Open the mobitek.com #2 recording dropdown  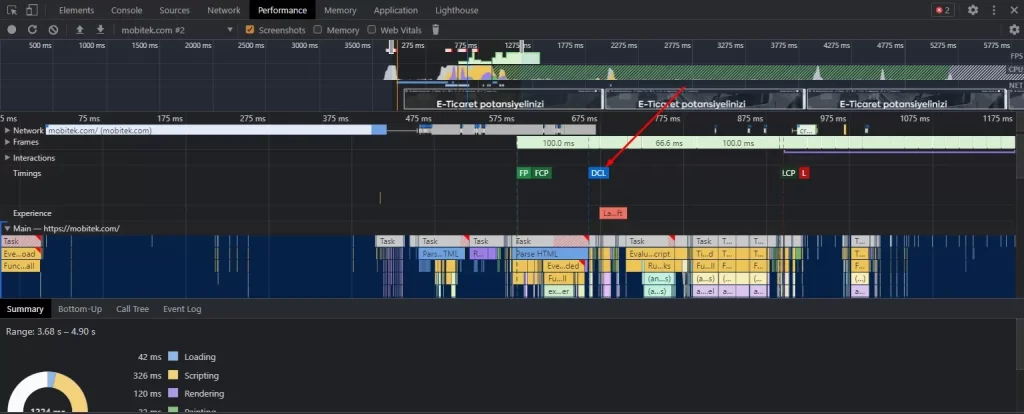click(176, 29)
